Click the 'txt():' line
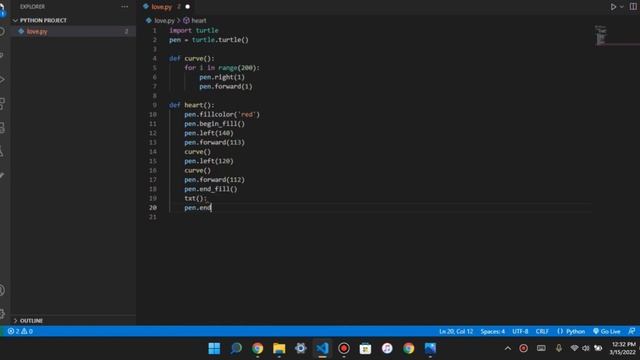The image size is (640, 360). (x=196, y=198)
